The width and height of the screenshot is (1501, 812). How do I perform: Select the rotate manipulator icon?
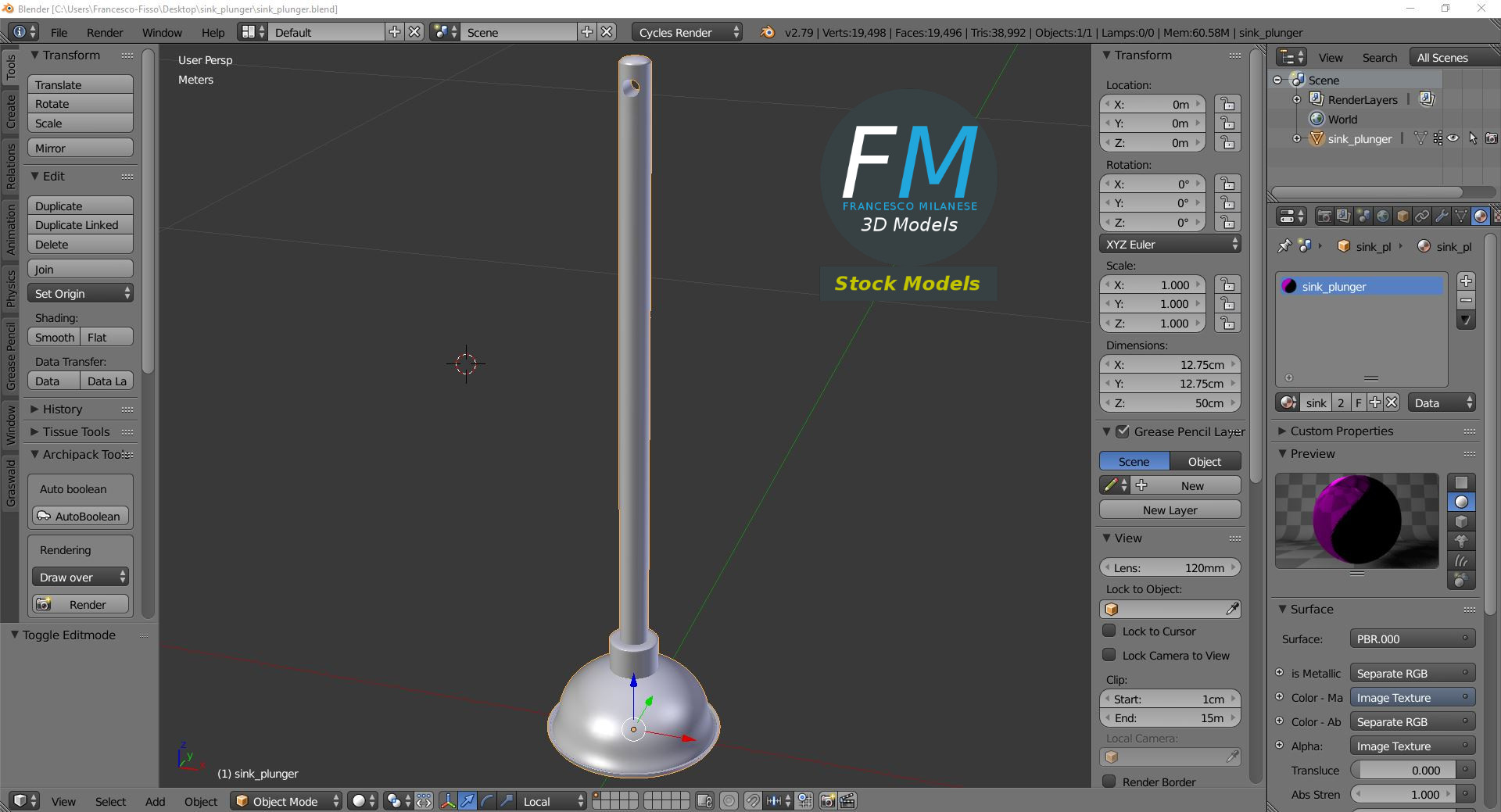487,801
